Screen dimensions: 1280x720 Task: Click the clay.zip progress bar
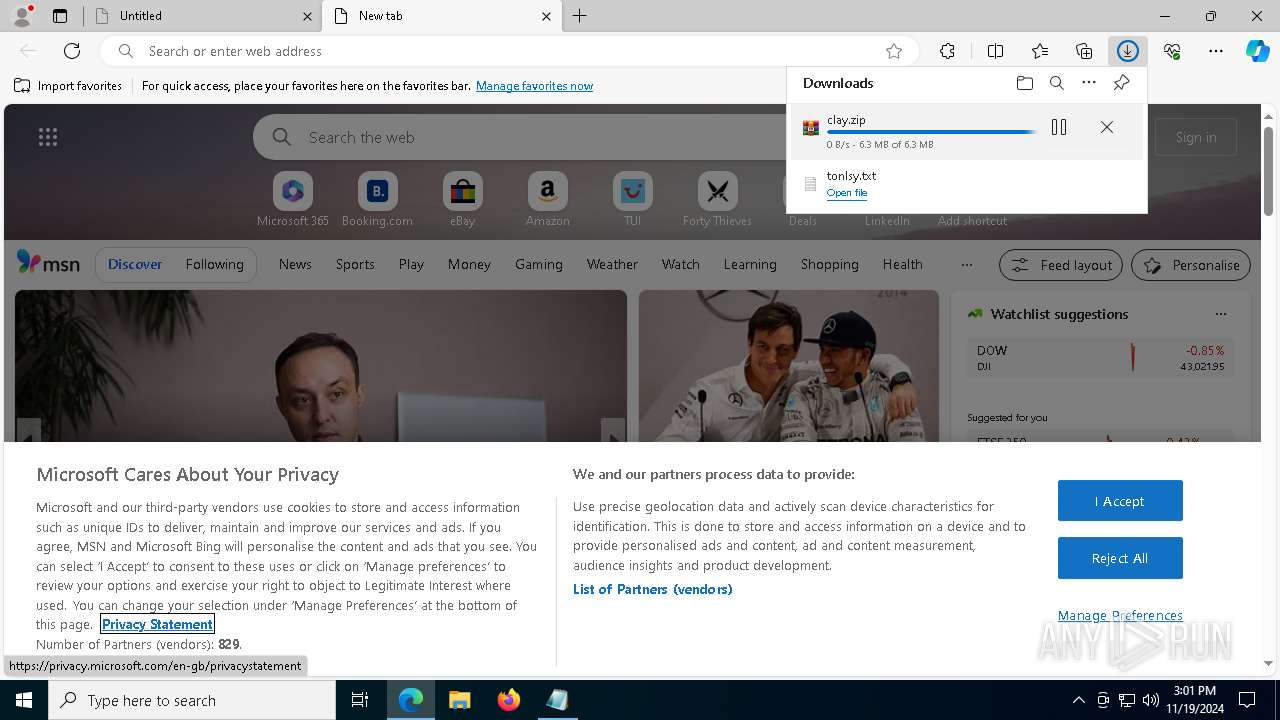pyautogui.click(x=931, y=132)
